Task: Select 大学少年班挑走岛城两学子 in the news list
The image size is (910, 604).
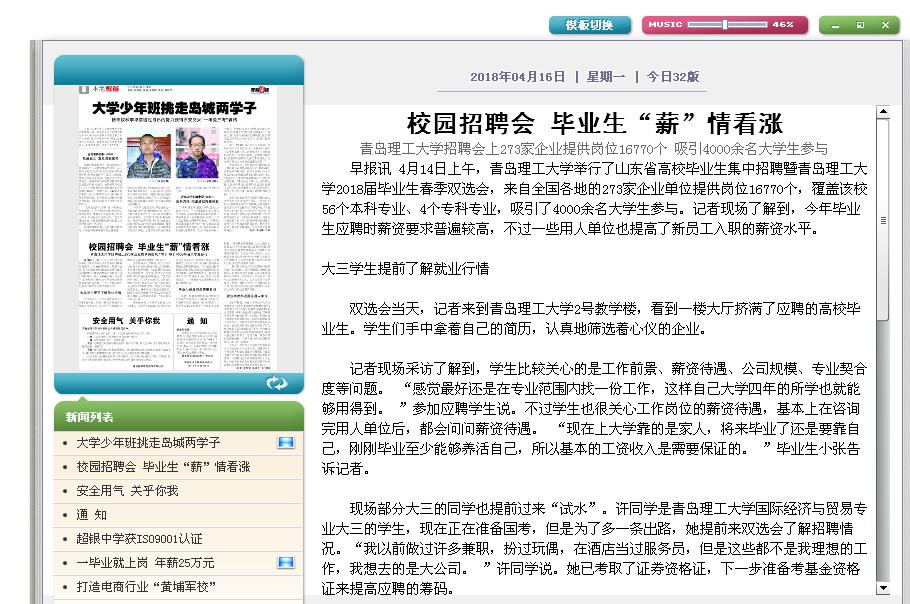Action: pos(148,442)
